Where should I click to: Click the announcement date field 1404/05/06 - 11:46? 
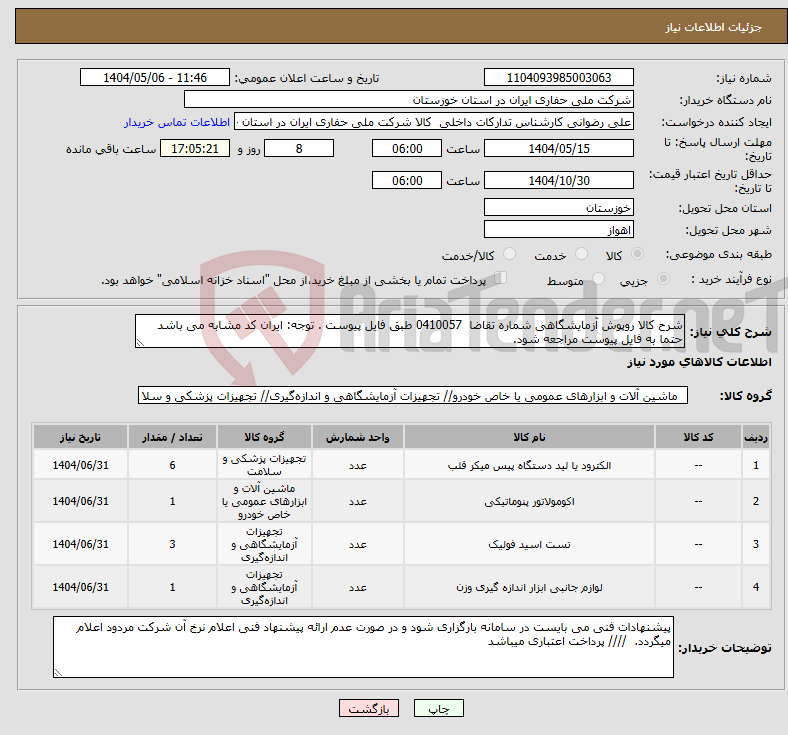click(155, 78)
